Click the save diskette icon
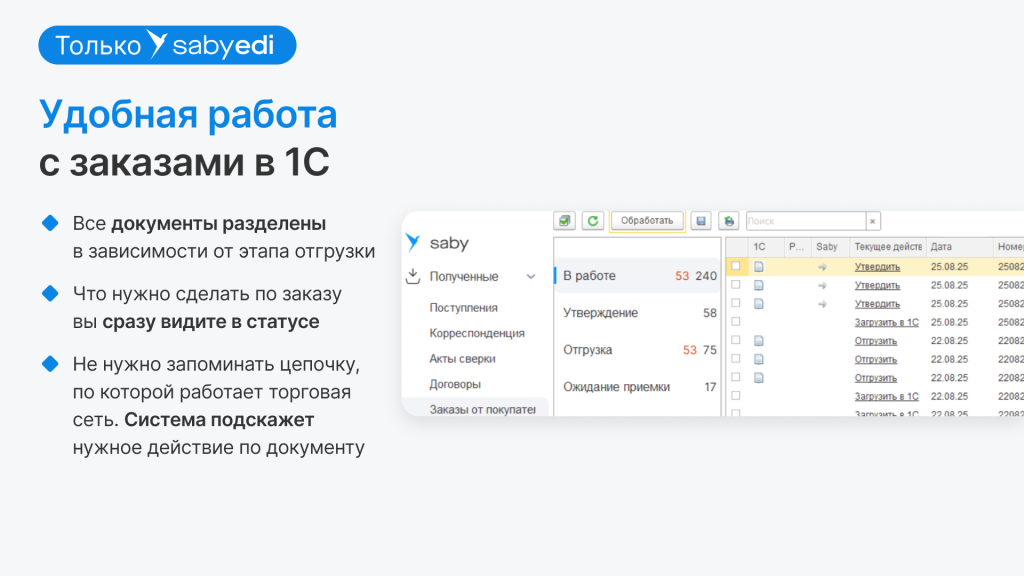Viewport: 1024px width, 576px height. click(x=701, y=221)
